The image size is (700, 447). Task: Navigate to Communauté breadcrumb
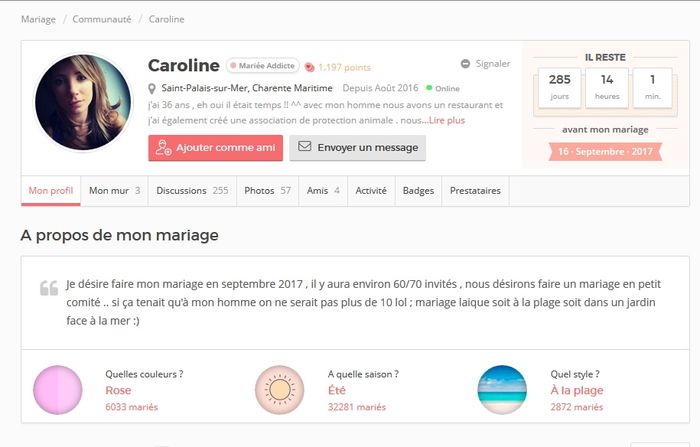[101, 19]
